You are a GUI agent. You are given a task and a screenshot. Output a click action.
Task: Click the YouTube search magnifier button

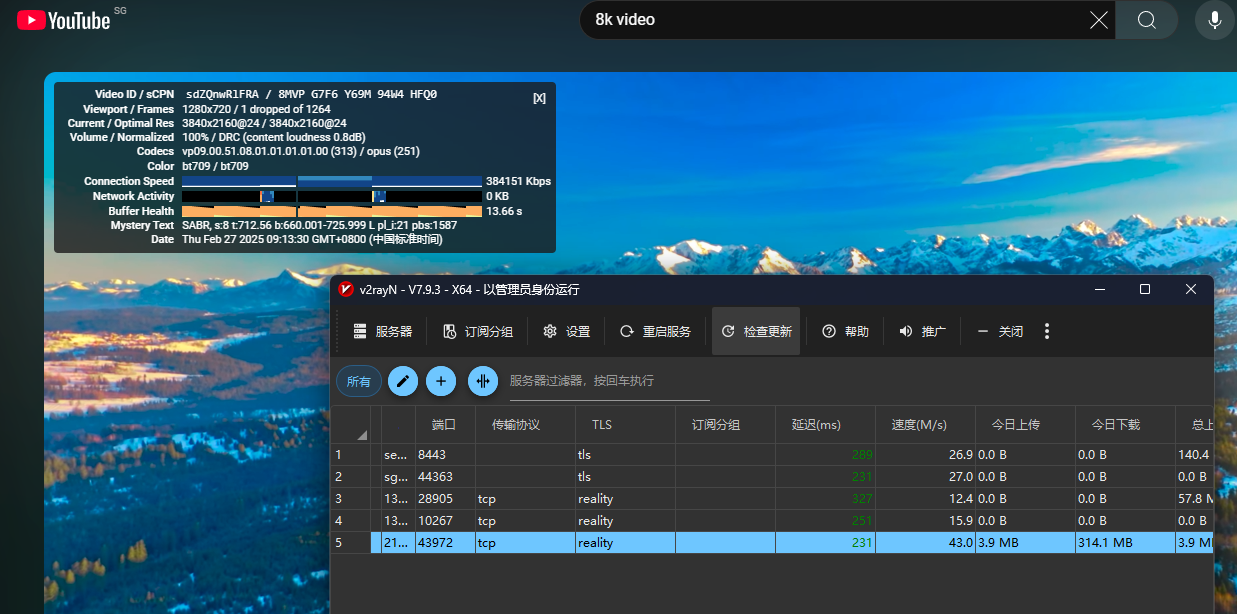point(1147,20)
